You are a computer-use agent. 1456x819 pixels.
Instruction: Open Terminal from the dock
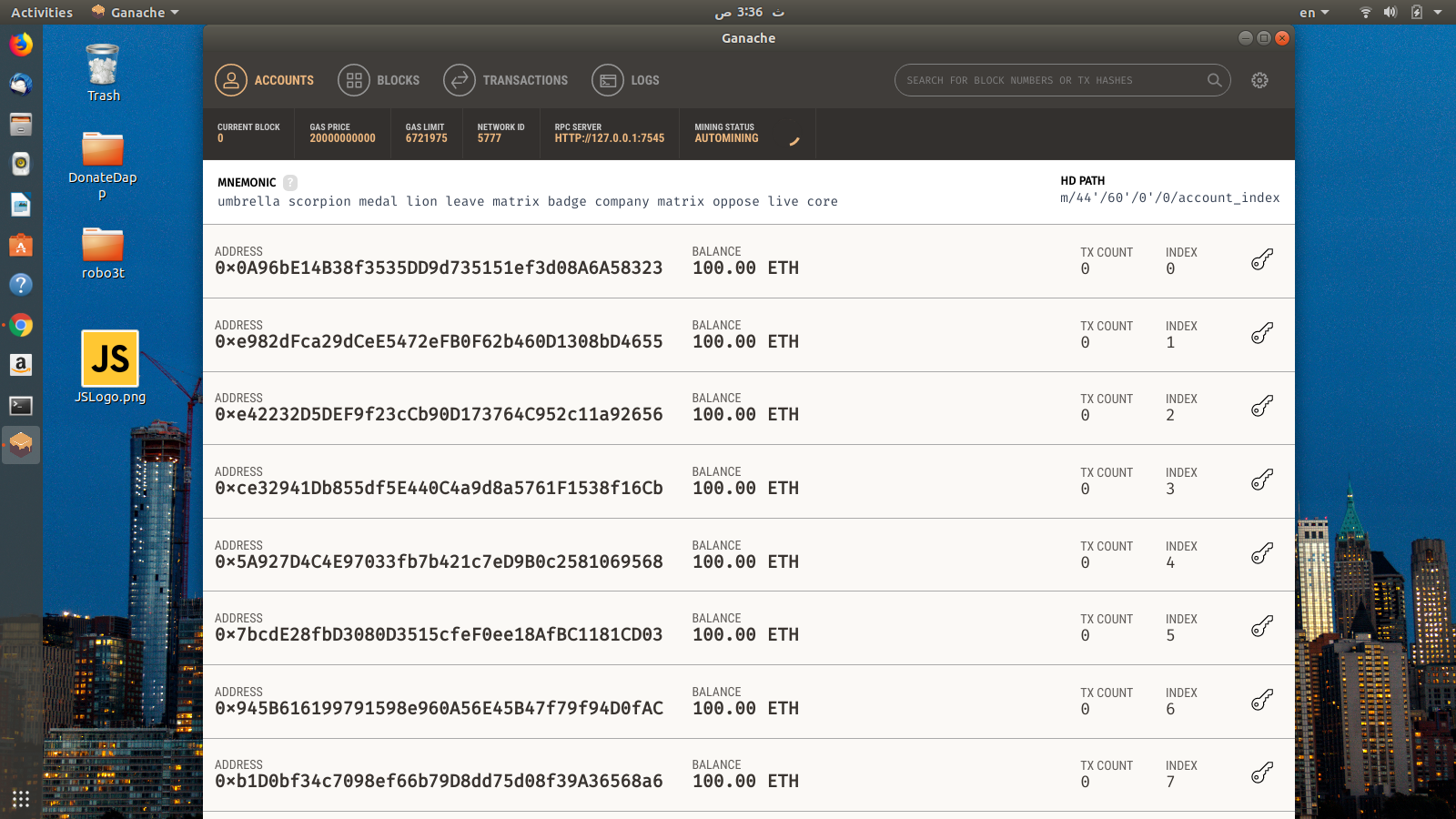click(x=21, y=405)
